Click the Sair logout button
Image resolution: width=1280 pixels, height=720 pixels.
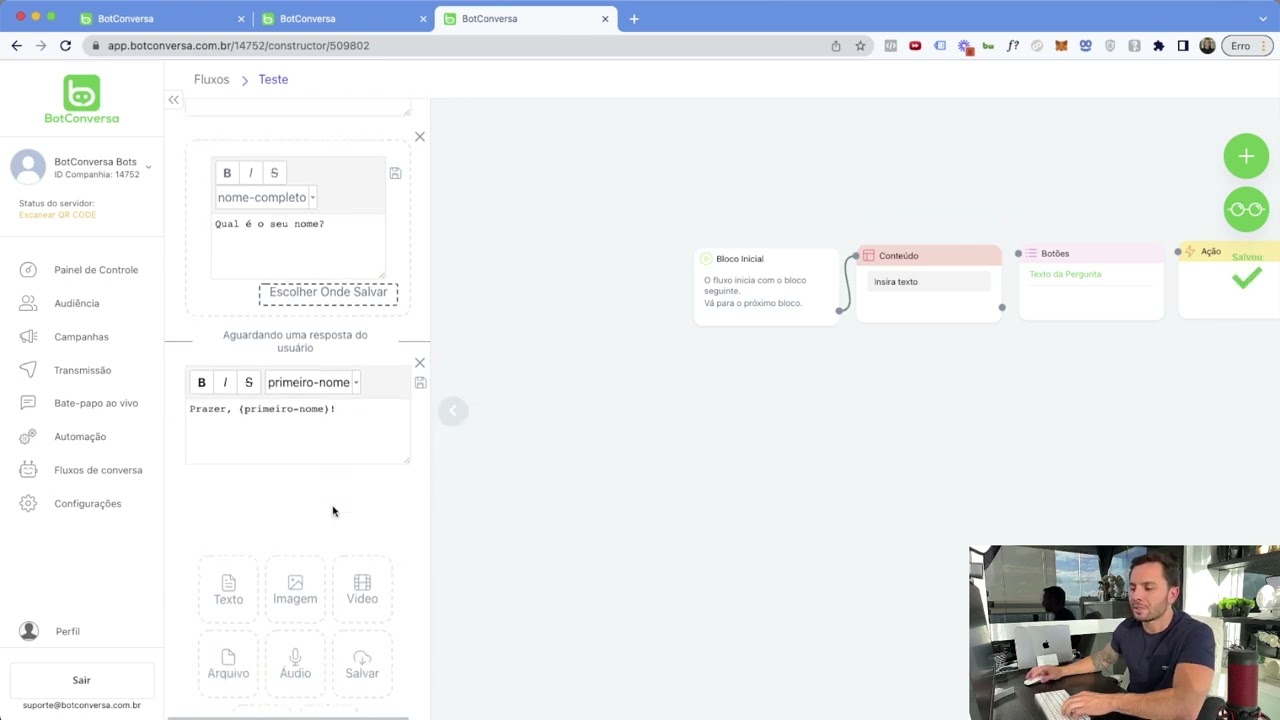pyautogui.click(x=81, y=680)
